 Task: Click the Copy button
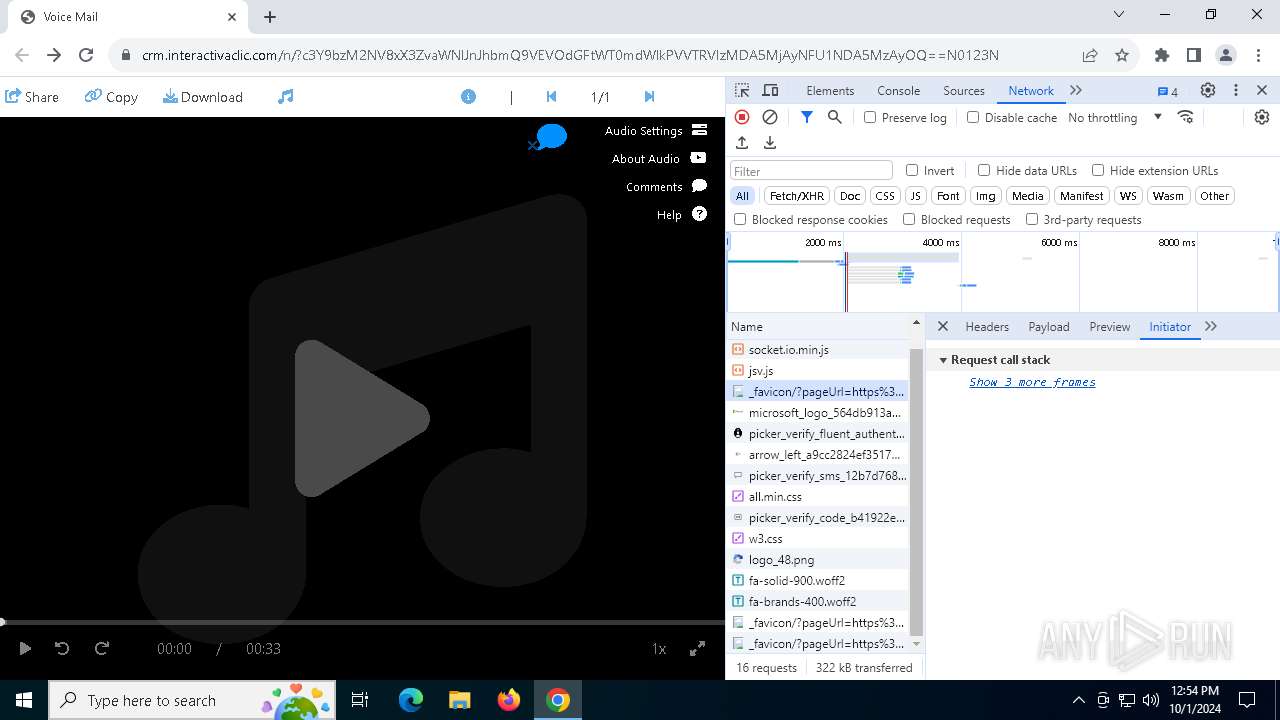tap(111, 97)
